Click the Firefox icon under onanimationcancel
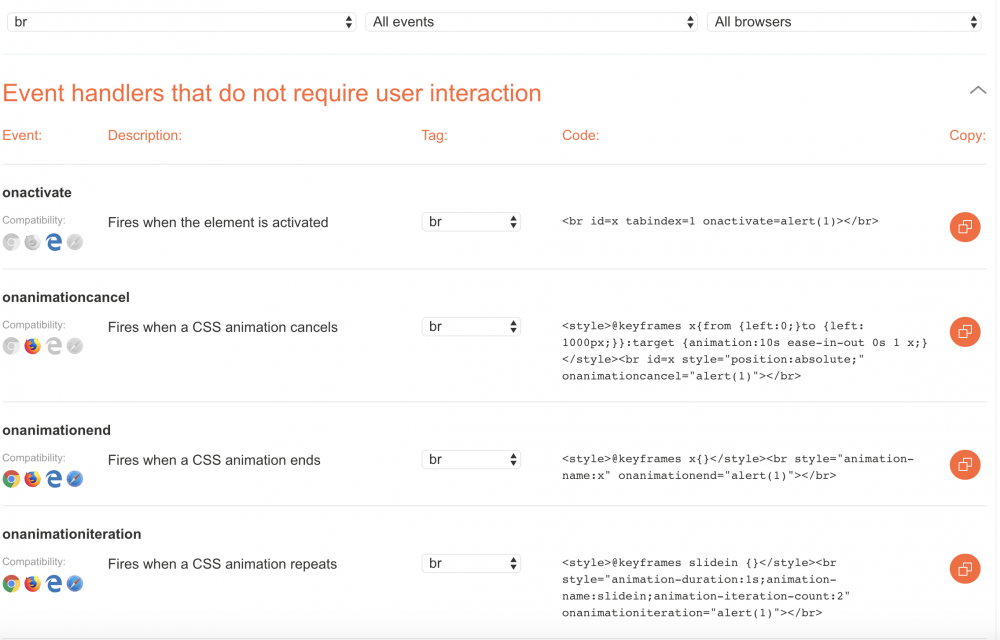This screenshot has height=640, width=1000. [32, 345]
